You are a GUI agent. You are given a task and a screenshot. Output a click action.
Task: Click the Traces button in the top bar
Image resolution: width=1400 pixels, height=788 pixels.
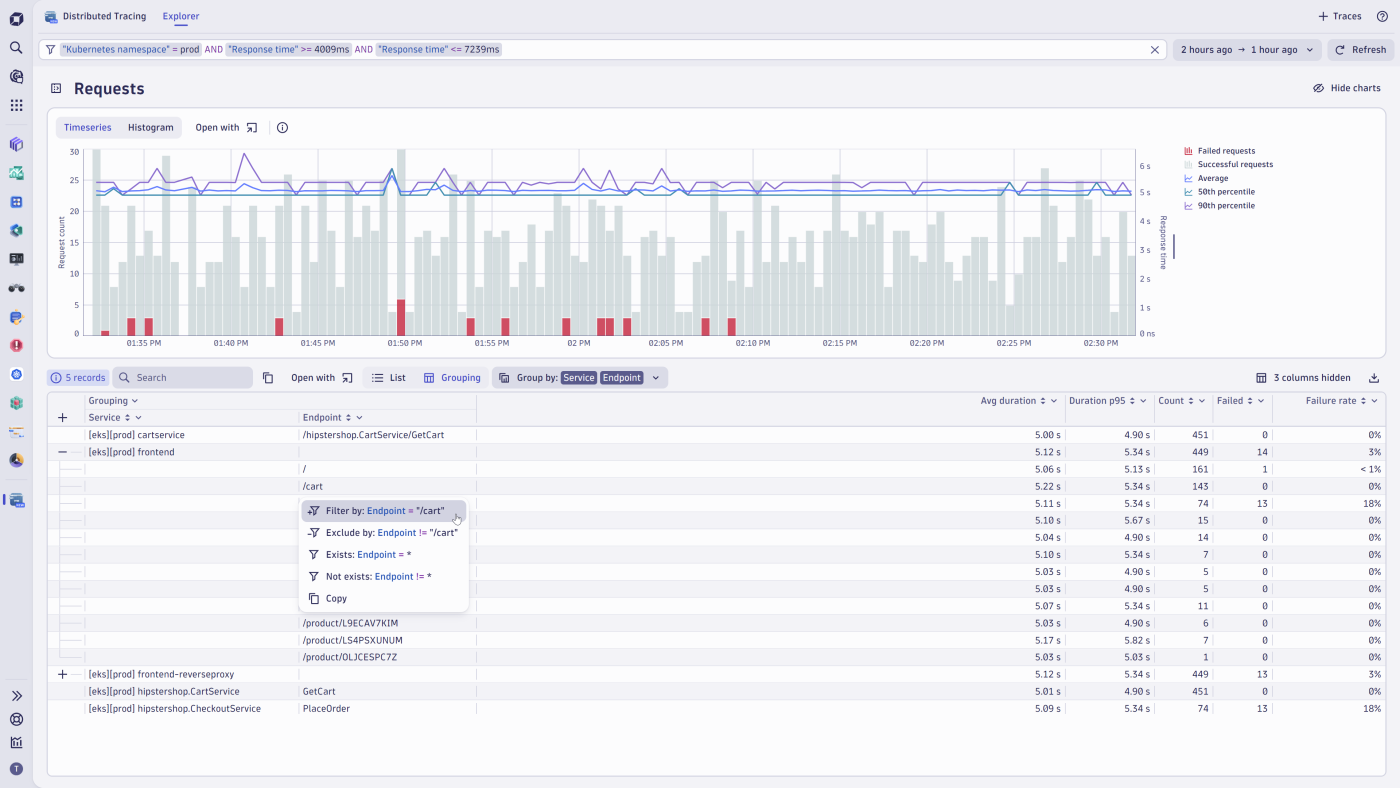pos(1339,16)
